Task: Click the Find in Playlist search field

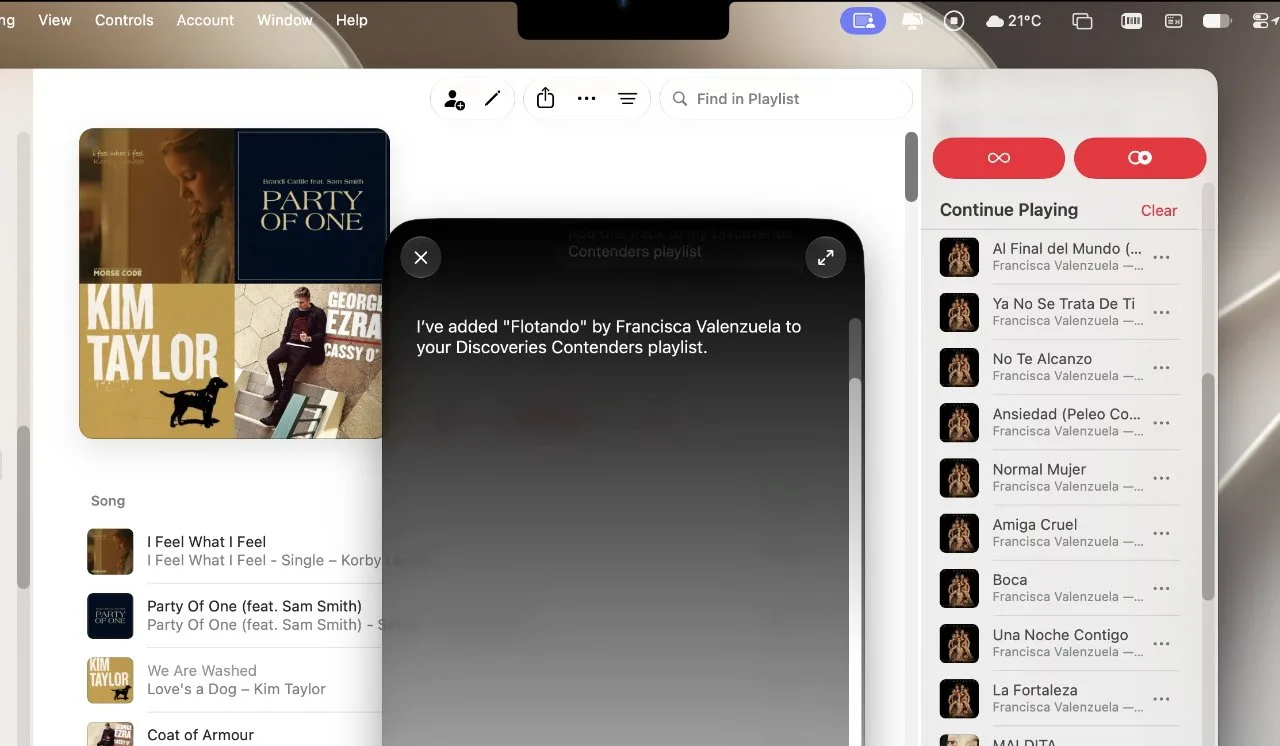Action: click(x=786, y=99)
